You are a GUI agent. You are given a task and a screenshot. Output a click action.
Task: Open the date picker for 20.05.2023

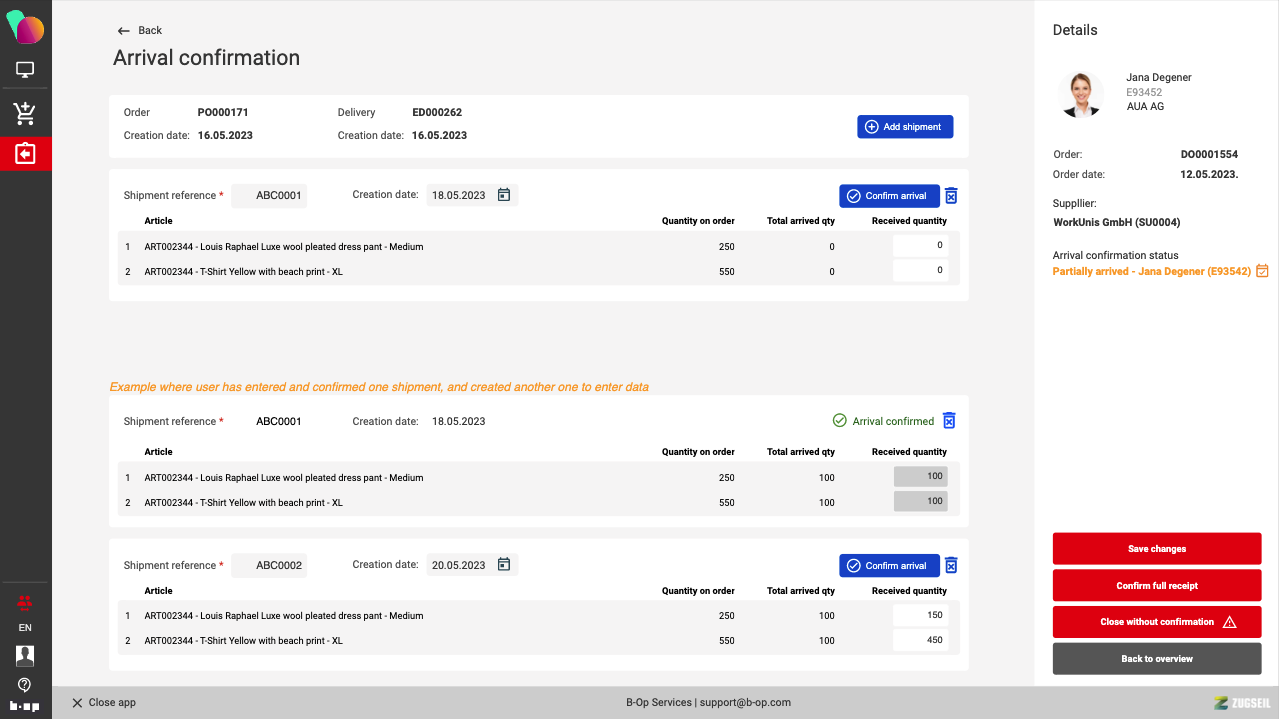point(504,565)
